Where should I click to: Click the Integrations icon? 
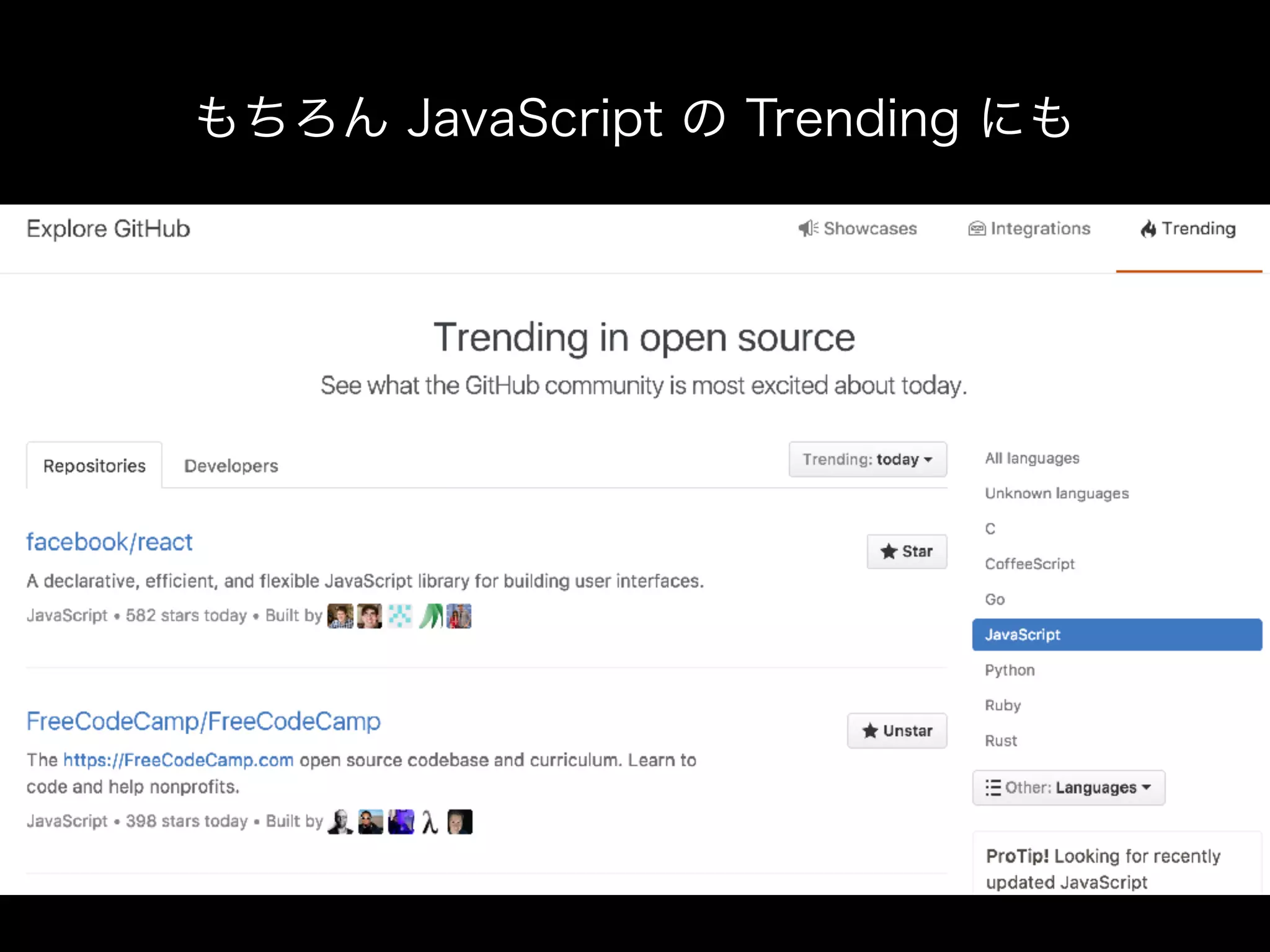977,229
